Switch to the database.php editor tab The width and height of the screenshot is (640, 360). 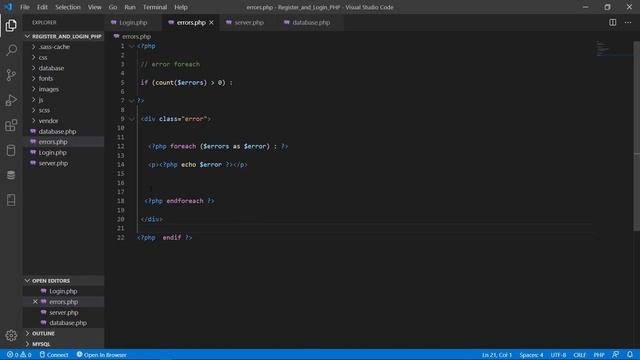[311, 23]
